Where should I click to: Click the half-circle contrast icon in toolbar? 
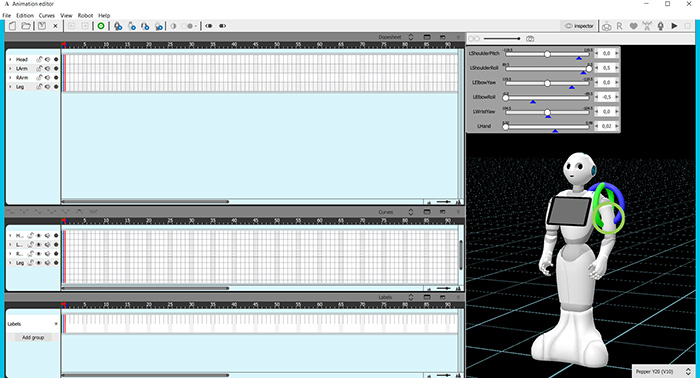pos(173,26)
